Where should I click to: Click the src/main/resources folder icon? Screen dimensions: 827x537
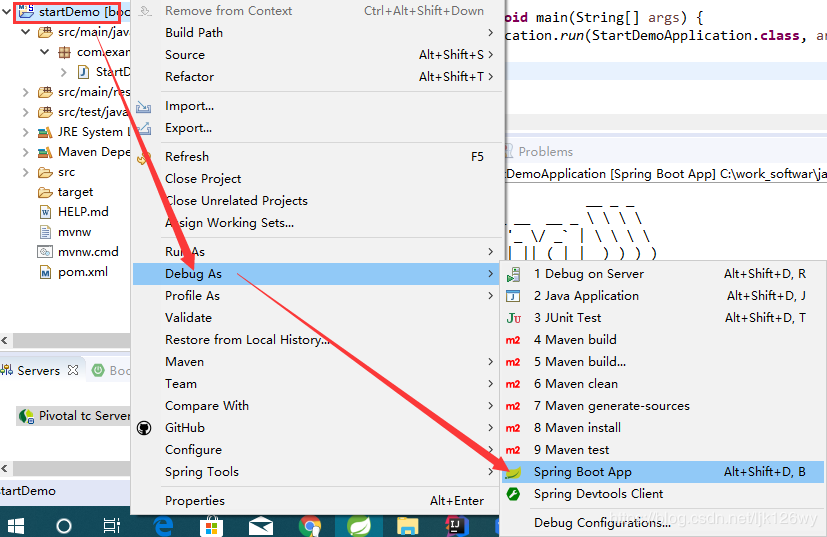pos(45,92)
